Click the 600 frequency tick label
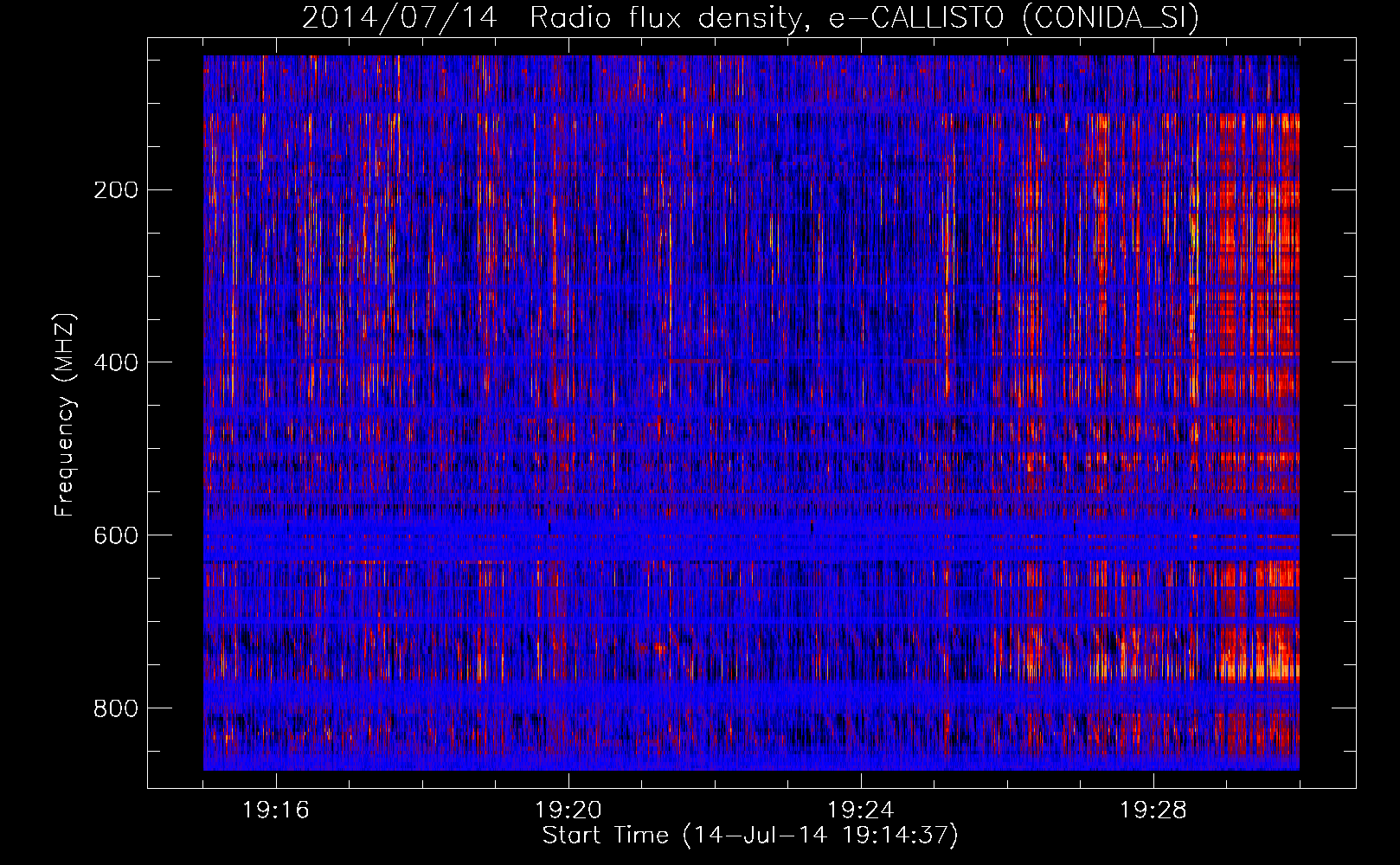1400x865 pixels. pyautogui.click(x=116, y=535)
